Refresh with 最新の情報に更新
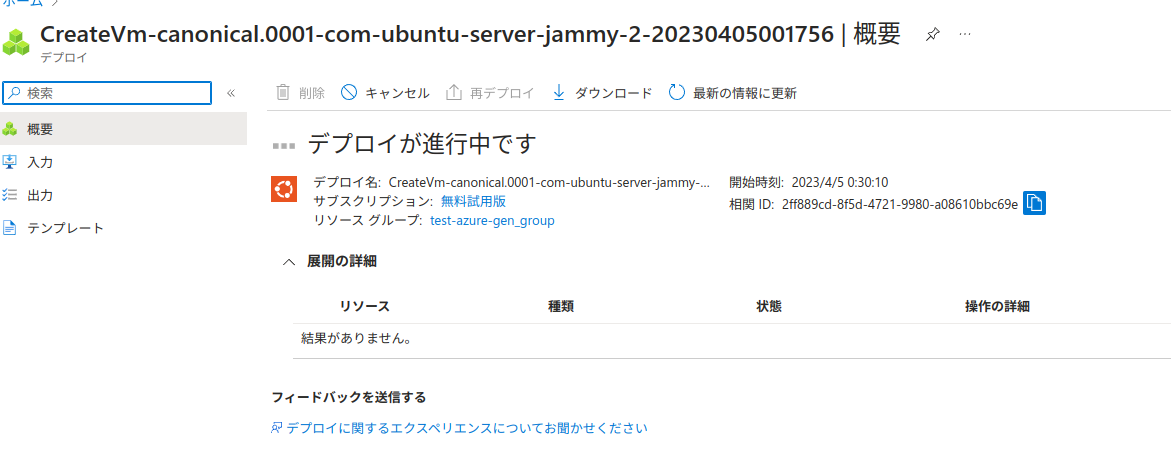This screenshot has width=1171, height=460. tap(733, 93)
